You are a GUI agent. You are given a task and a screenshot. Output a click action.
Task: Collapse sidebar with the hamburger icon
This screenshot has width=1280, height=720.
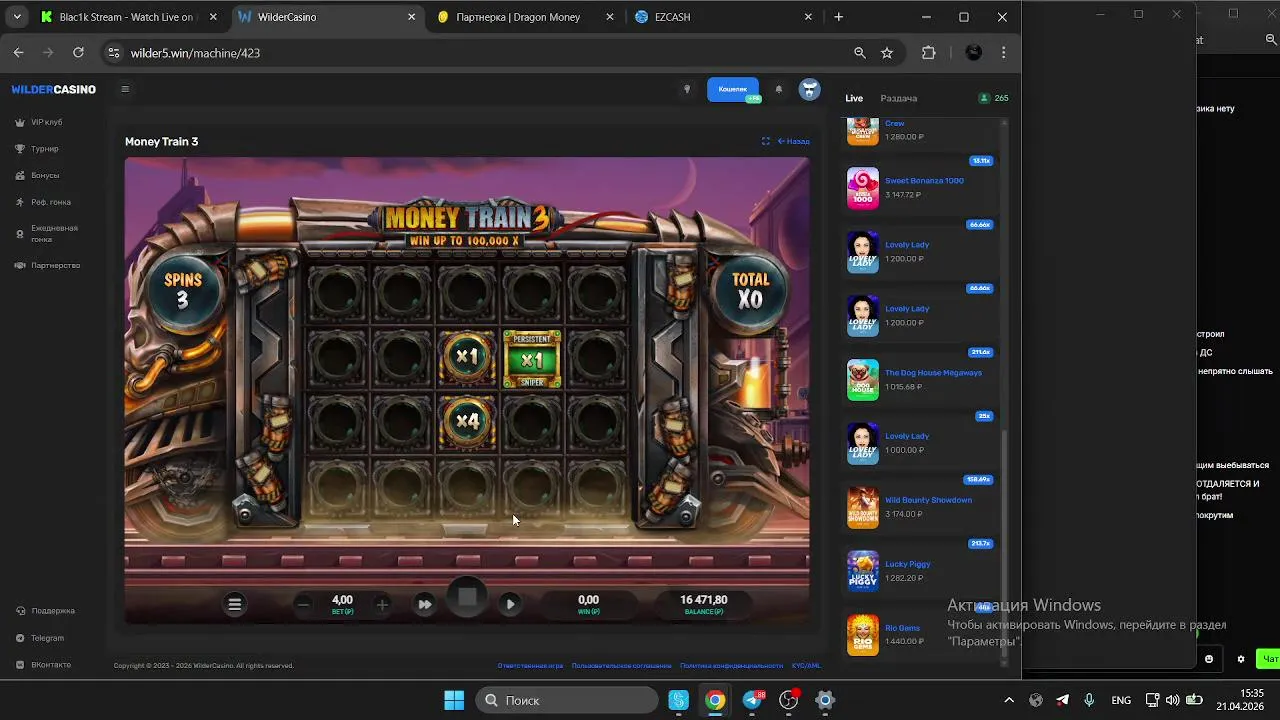(125, 89)
